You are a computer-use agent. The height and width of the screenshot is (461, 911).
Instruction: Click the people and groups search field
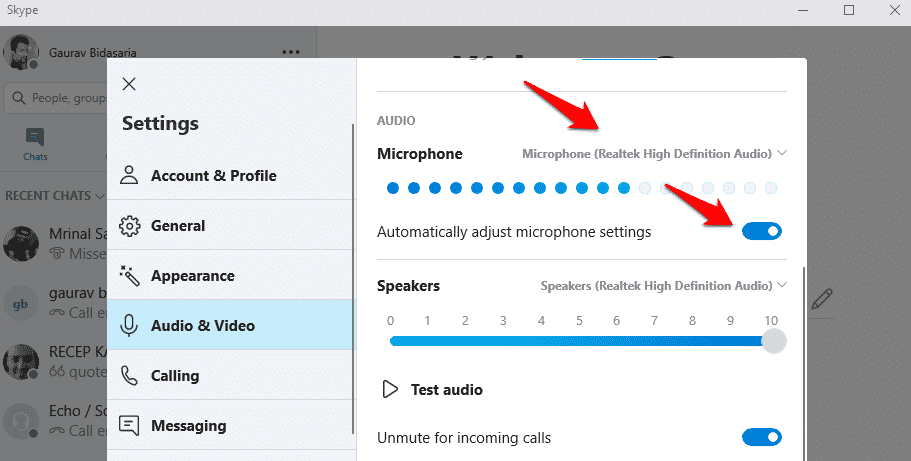click(x=56, y=98)
